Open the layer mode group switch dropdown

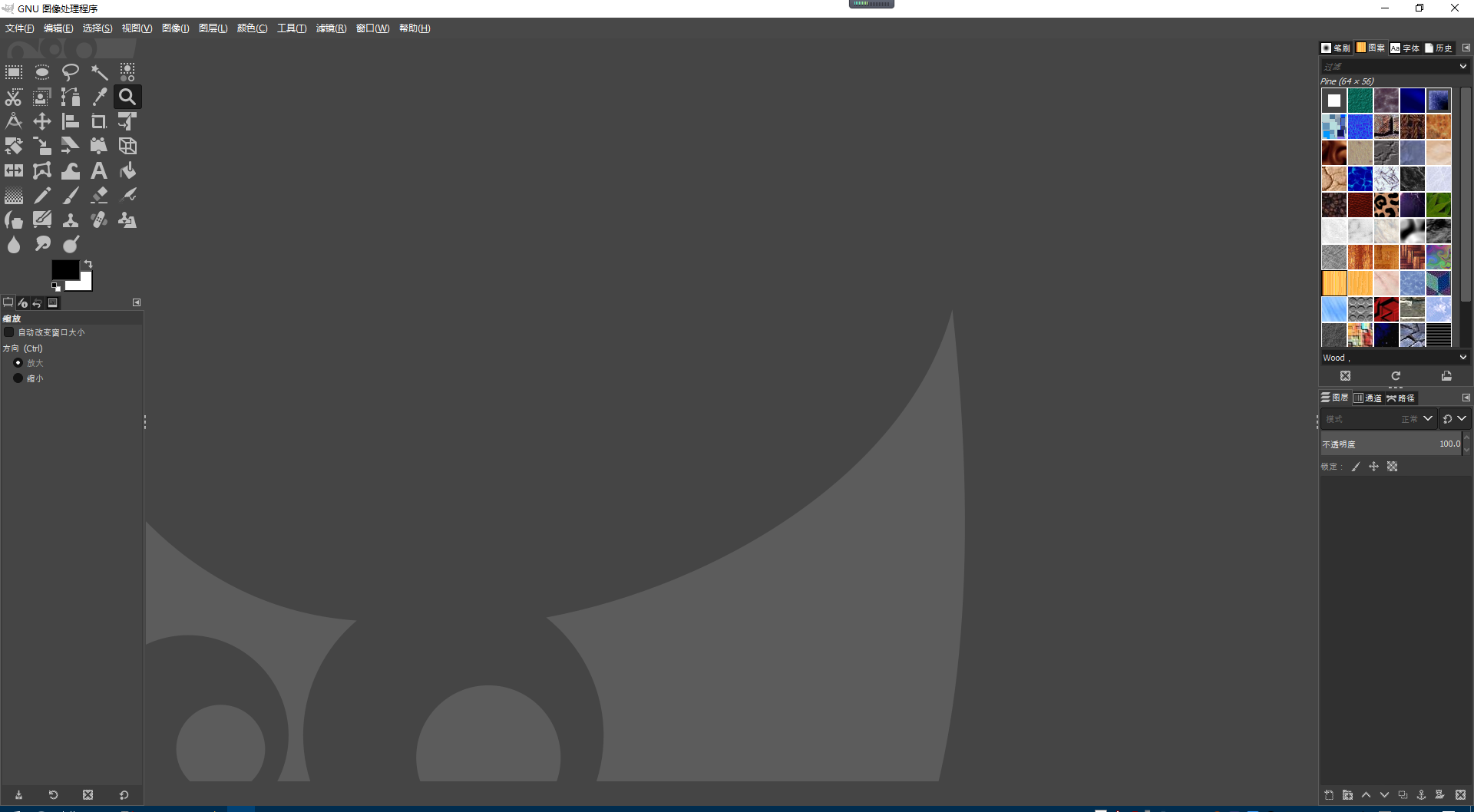(1454, 419)
